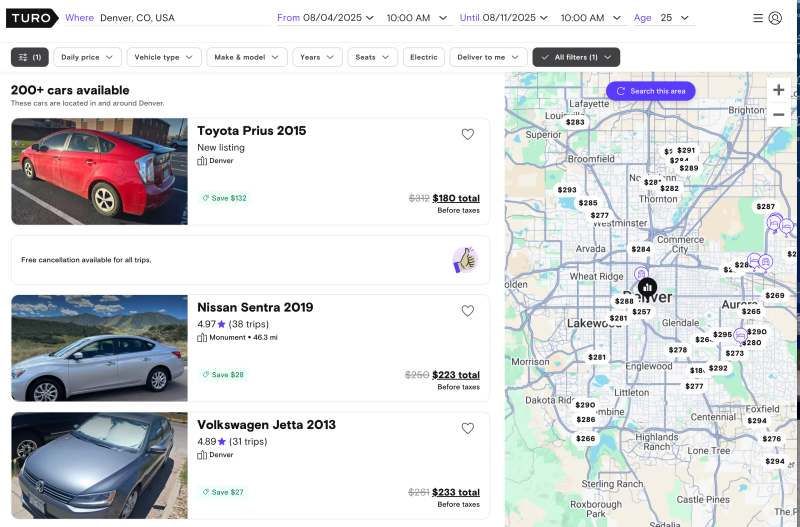
Task: Open the Years filter dropdown
Action: tap(317, 57)
